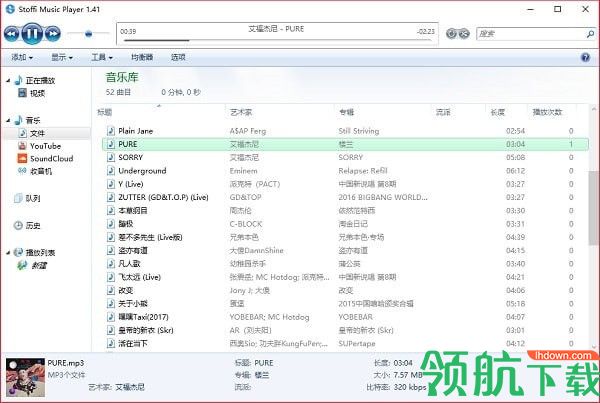Collapse the 音乐 tree node arrow
This screenshot has width=600, height=403.
pos(8,120)
